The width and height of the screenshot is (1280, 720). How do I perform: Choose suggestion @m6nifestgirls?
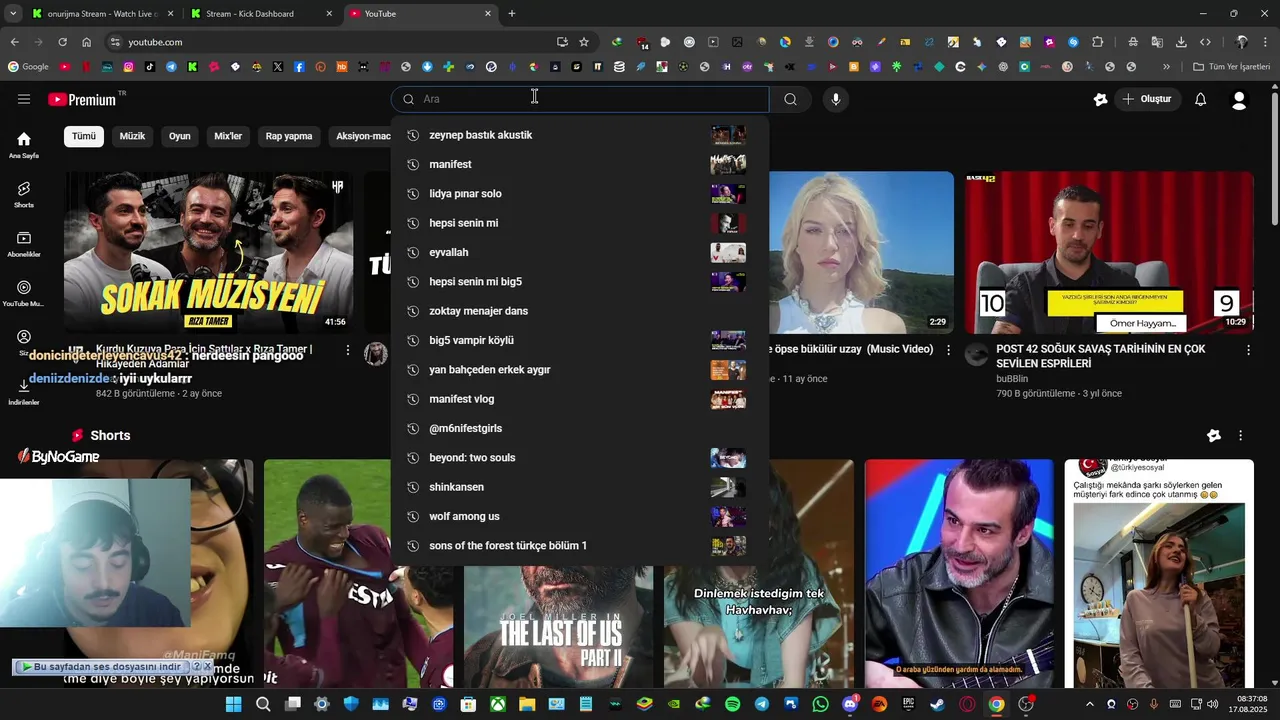580,428
